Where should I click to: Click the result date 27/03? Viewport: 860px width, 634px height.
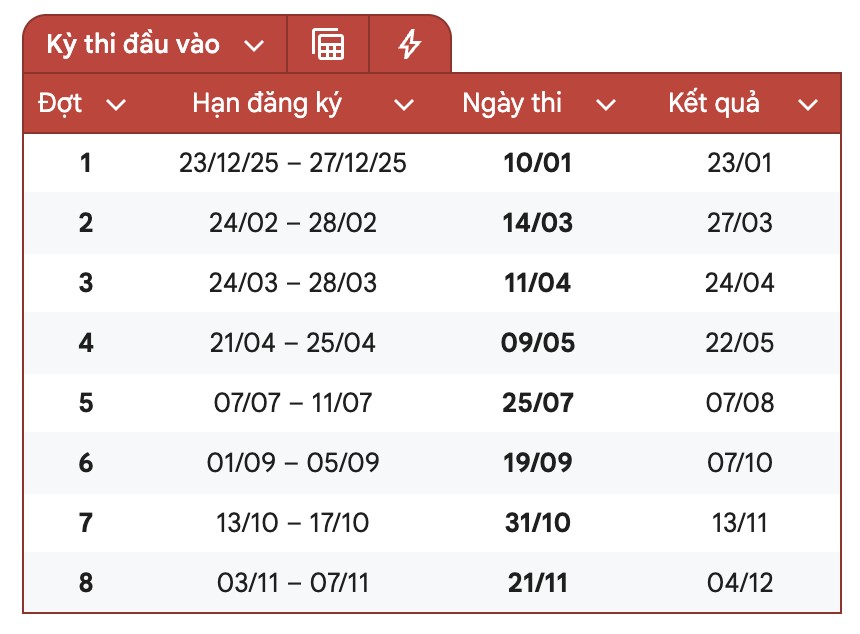[x=739, y=223]
